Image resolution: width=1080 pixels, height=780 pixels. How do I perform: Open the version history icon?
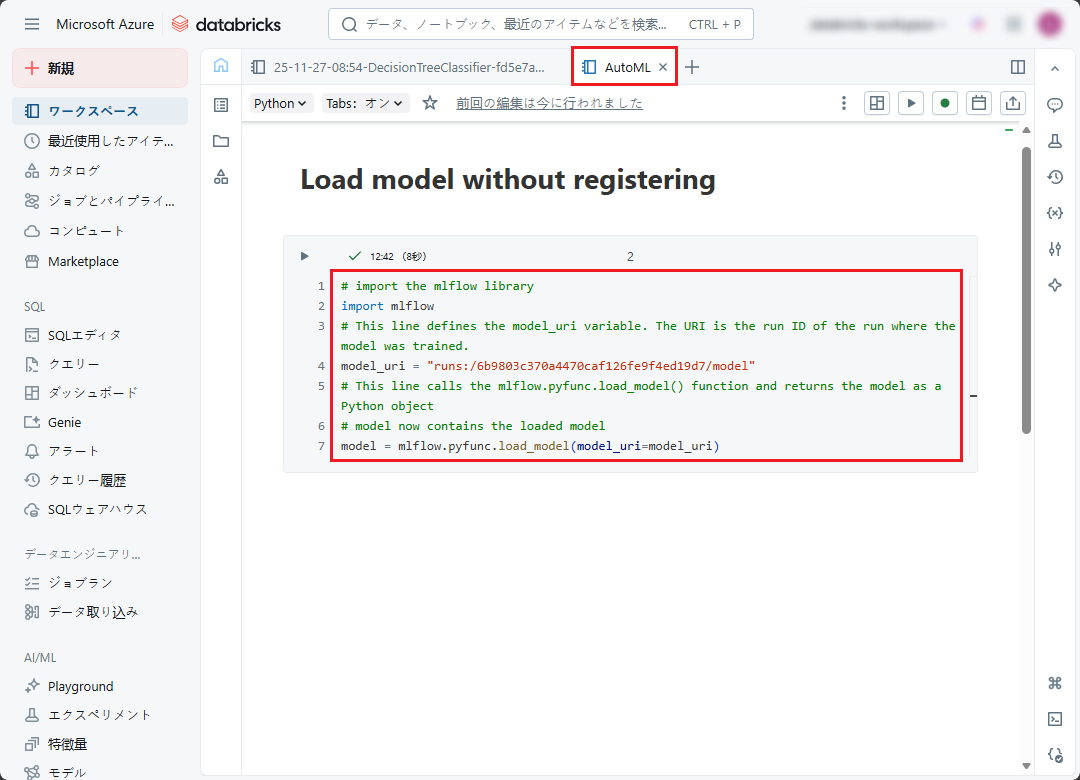pyautogui.click(x=1054, y=177)
